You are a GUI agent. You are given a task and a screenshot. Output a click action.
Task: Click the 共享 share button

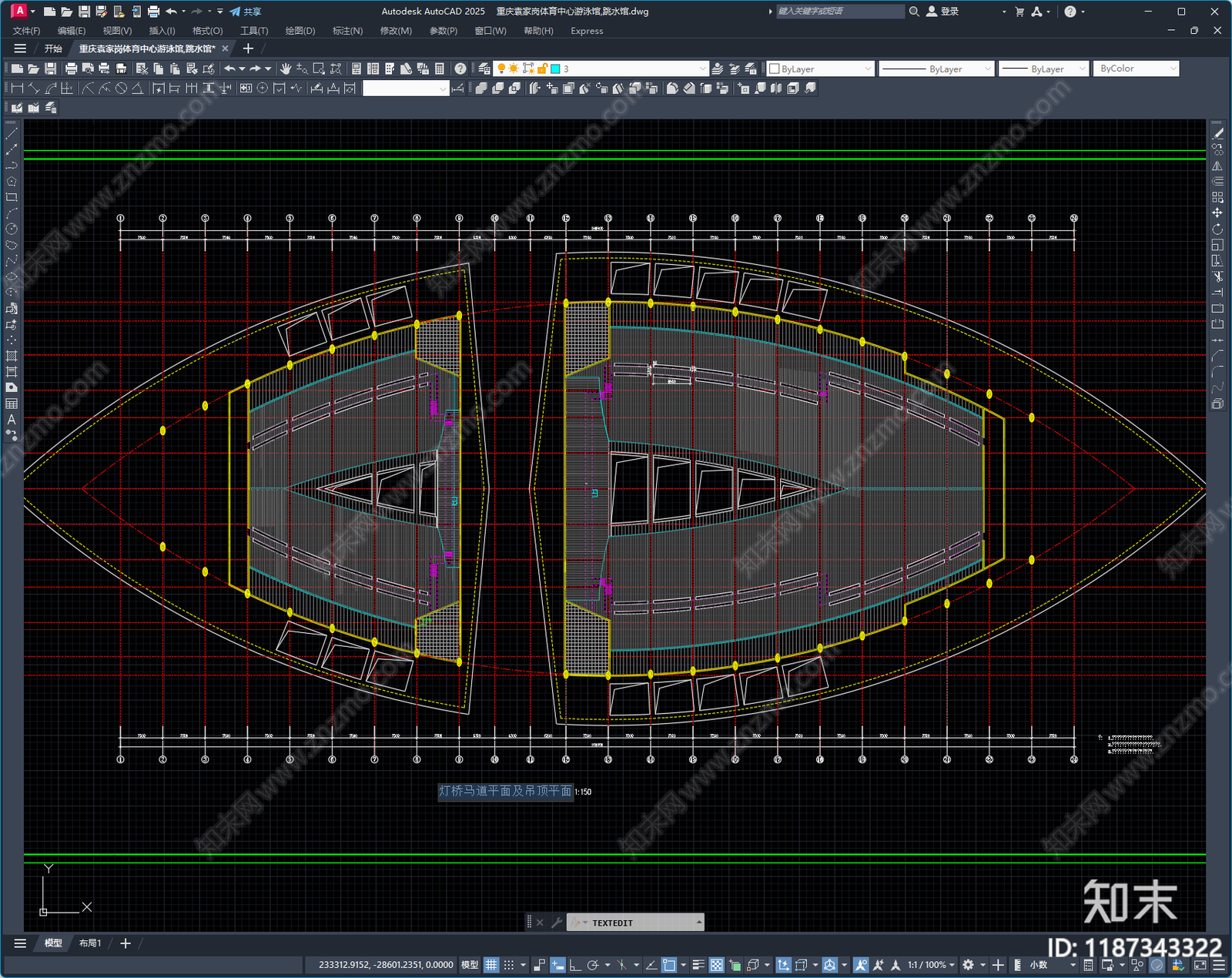pyautogui.click(x=246, y=12)
